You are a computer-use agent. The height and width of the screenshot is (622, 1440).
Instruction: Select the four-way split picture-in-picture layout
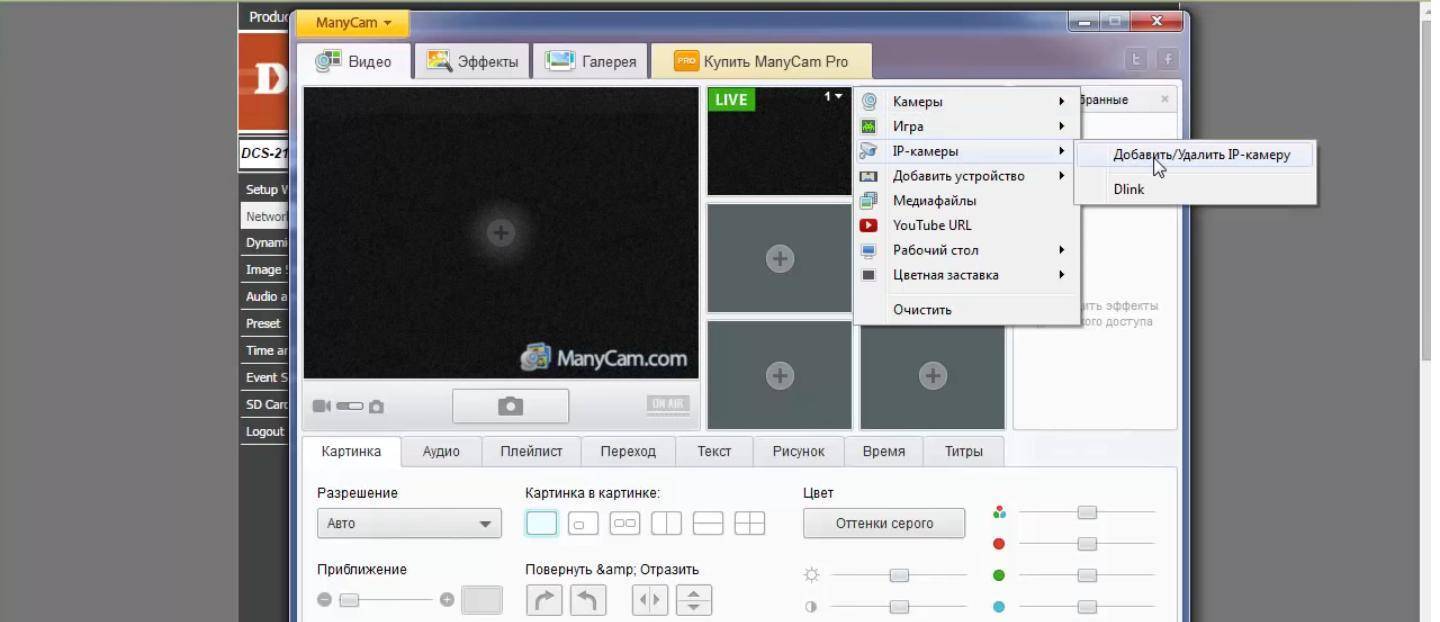click(x=749, y=523)
